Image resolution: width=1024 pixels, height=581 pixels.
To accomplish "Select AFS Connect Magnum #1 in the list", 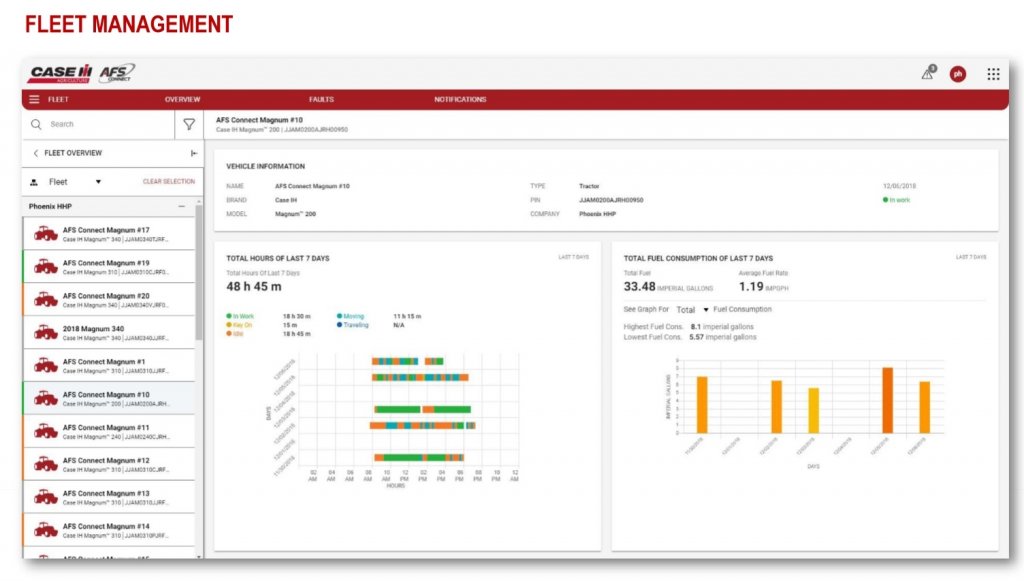I will (109, 366).
